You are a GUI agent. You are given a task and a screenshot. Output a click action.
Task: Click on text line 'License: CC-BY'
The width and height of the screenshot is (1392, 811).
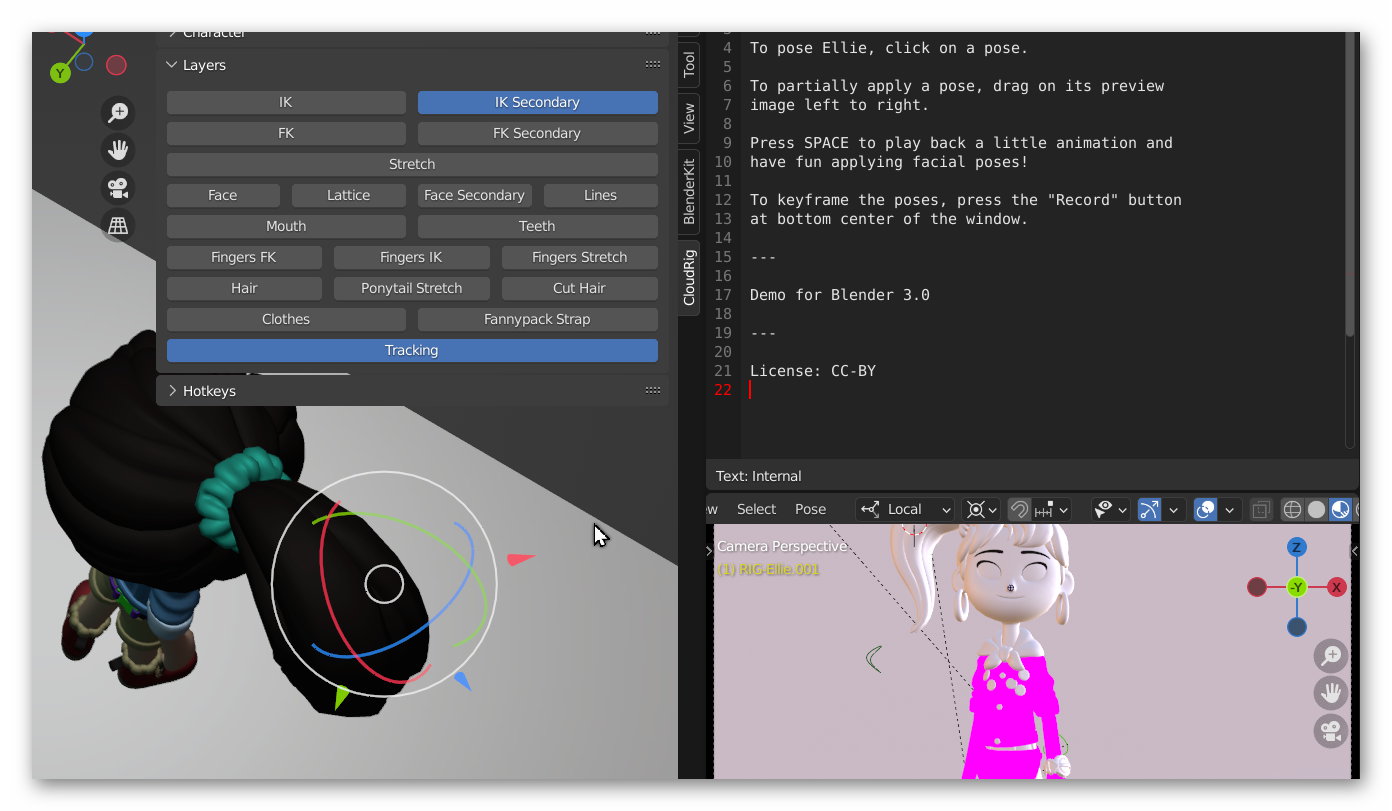813,371
